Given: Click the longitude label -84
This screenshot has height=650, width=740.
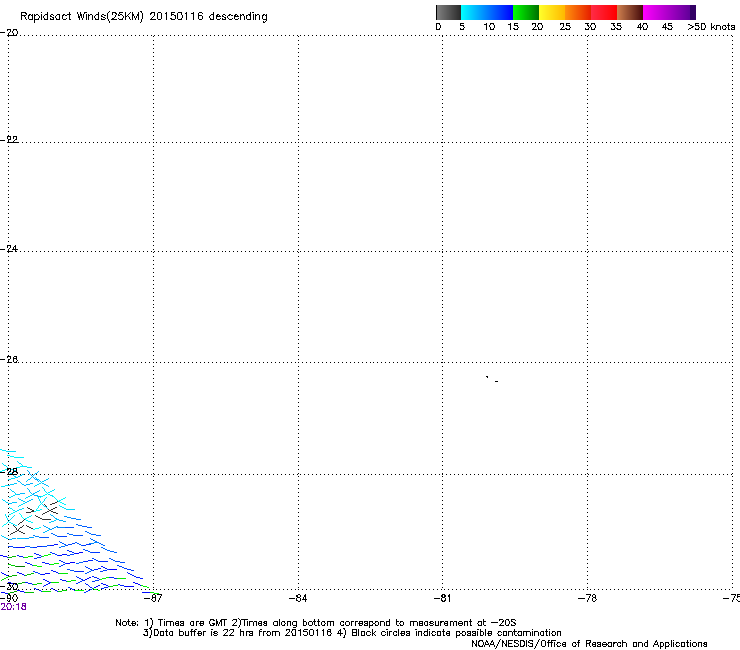Looking at the screenshot, I should click(x=298, y=599).
